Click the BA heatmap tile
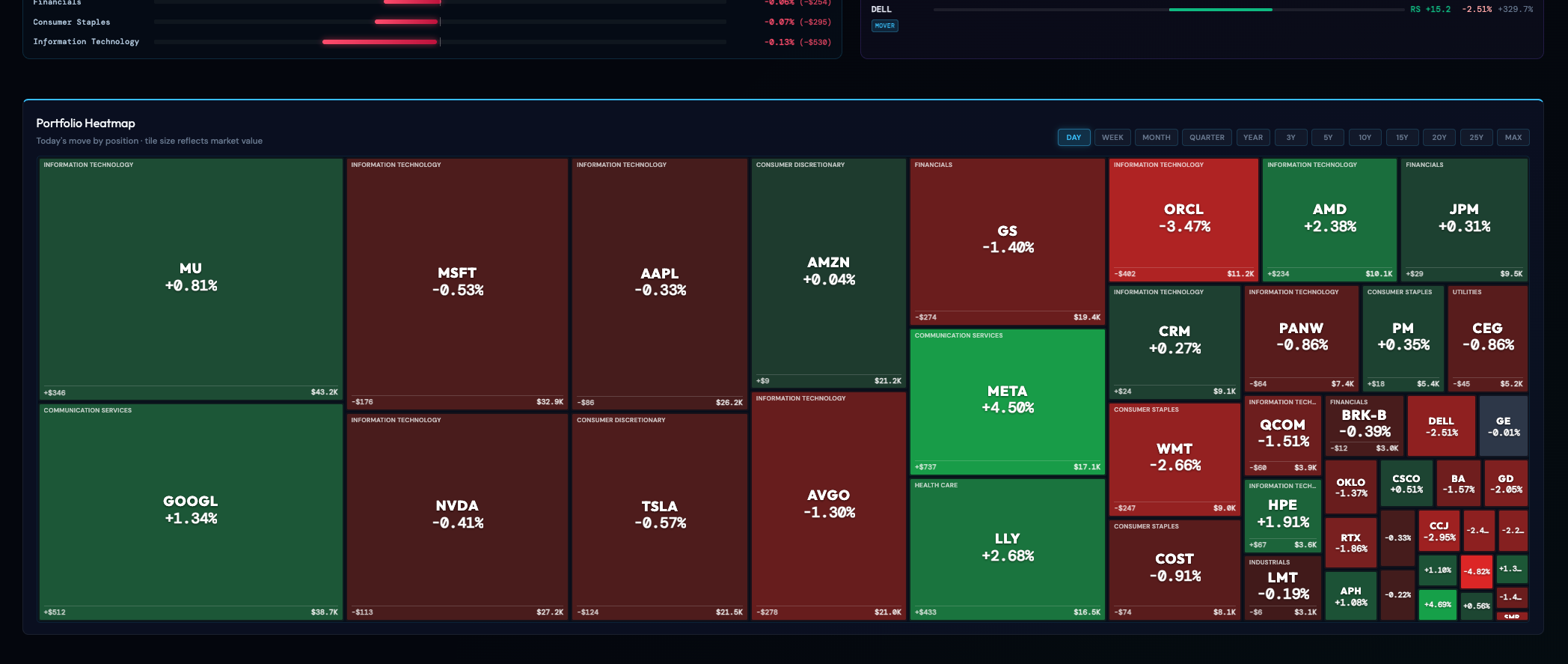This screenshot has width=1568, height=664. click(1458, 484)
